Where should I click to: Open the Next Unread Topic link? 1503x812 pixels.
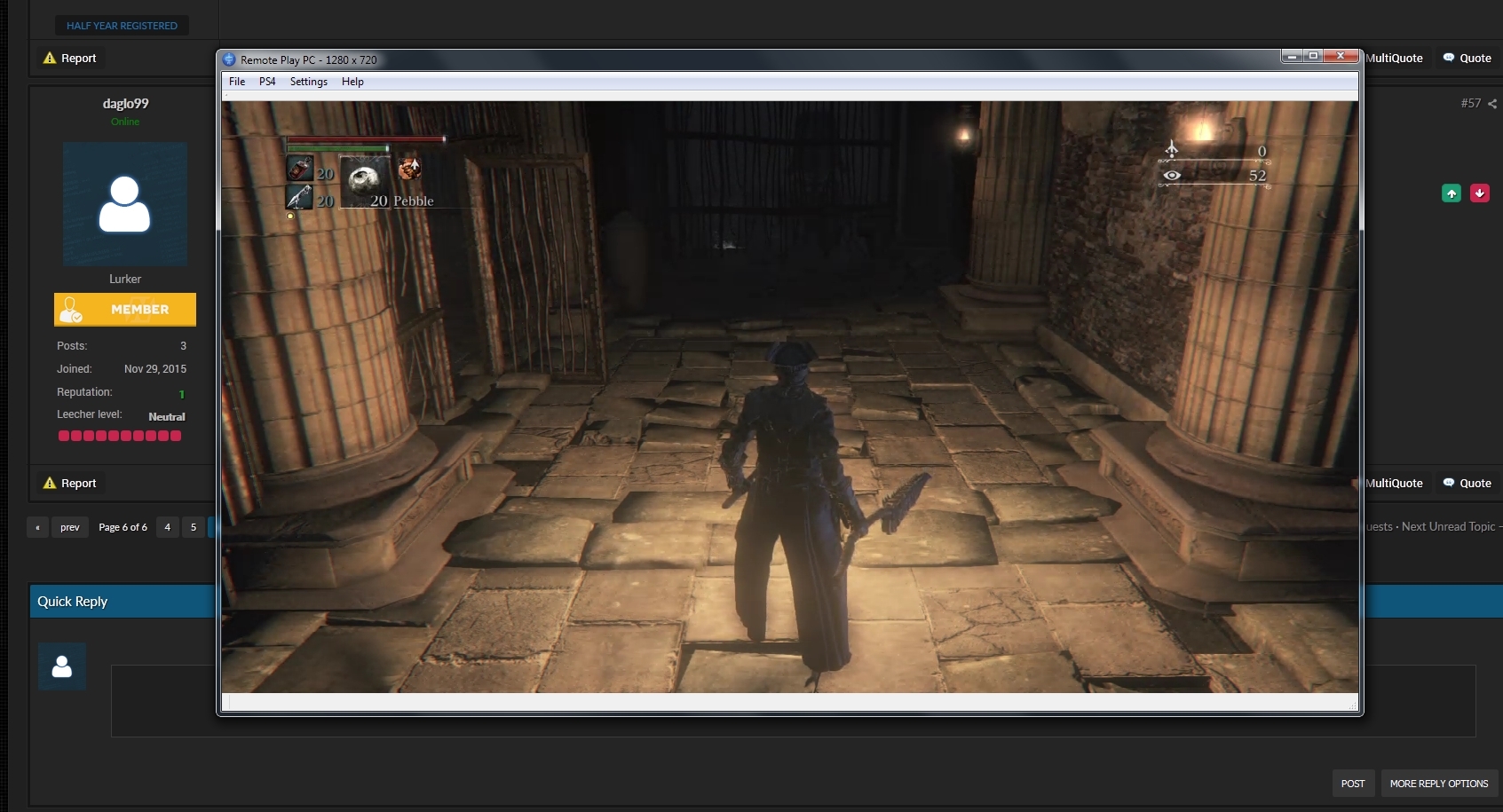[1449, 527]
